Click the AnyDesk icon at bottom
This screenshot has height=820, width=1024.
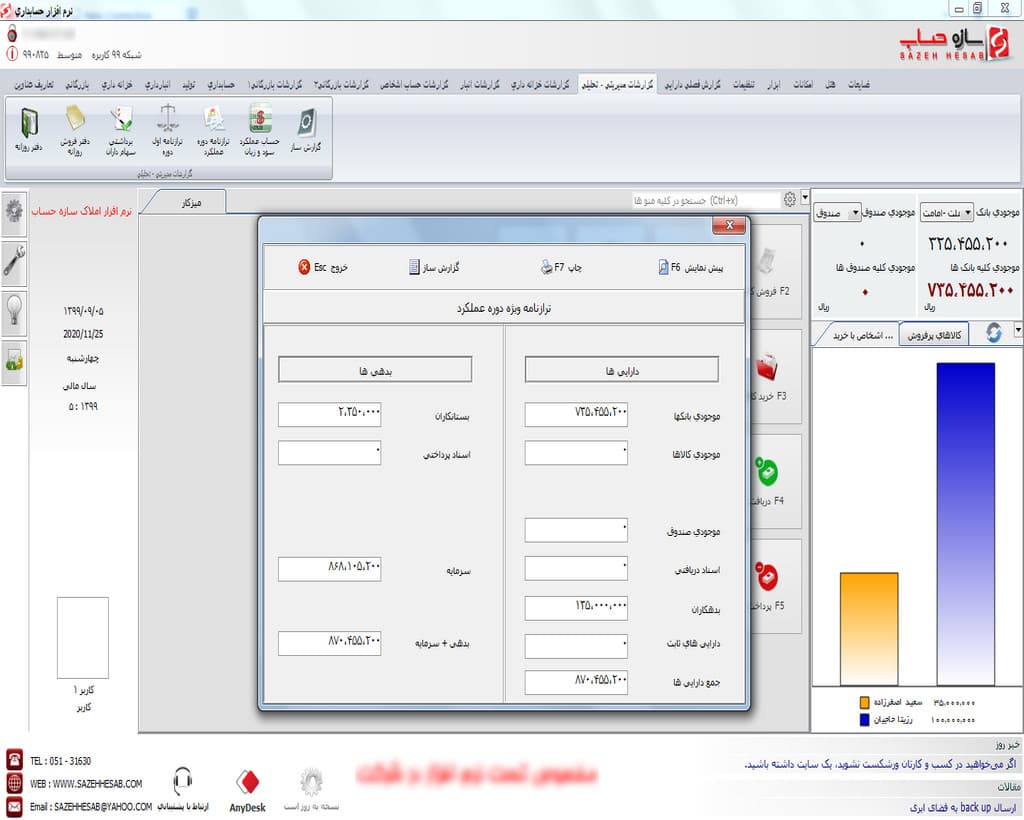[248, 791]
